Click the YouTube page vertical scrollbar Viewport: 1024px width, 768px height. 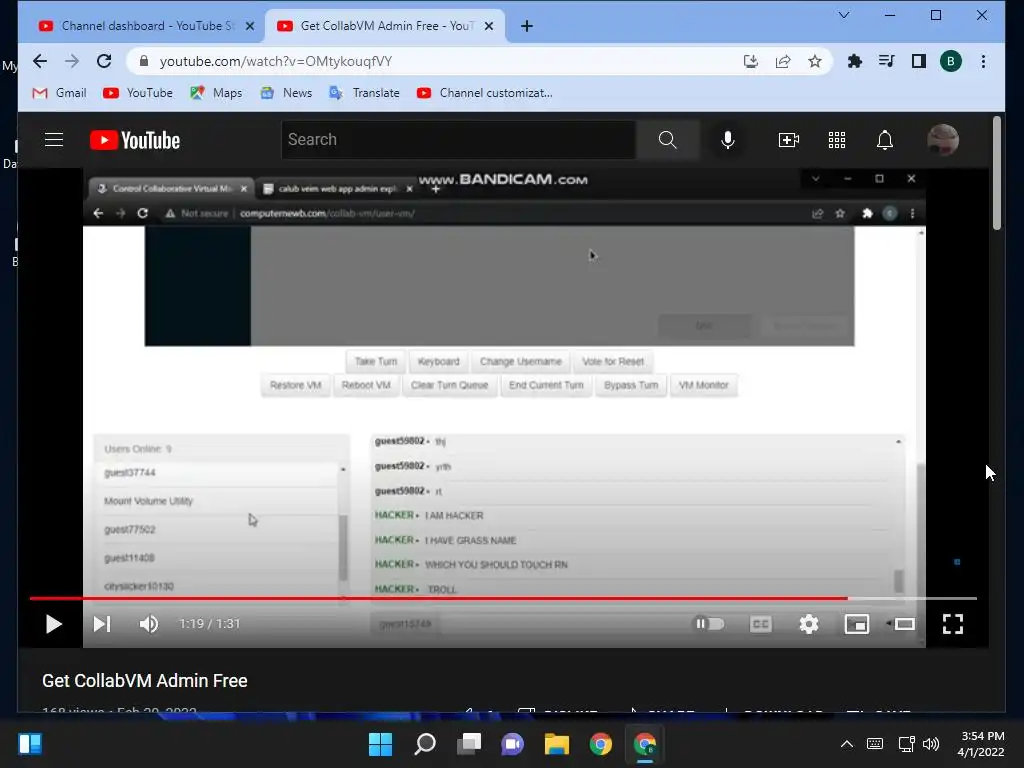[997, 174]
